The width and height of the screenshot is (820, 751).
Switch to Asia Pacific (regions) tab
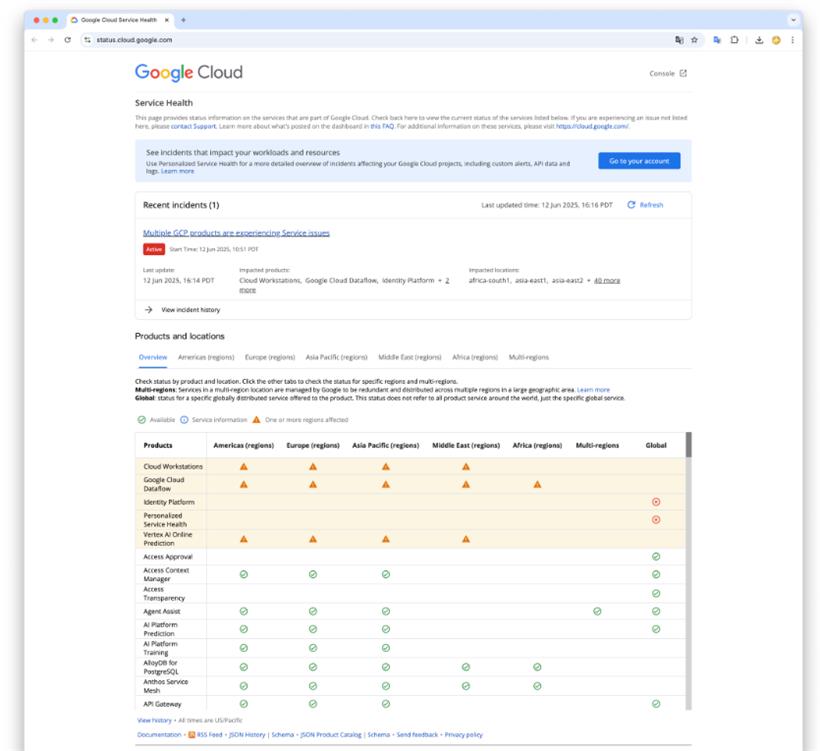[336, 357]
